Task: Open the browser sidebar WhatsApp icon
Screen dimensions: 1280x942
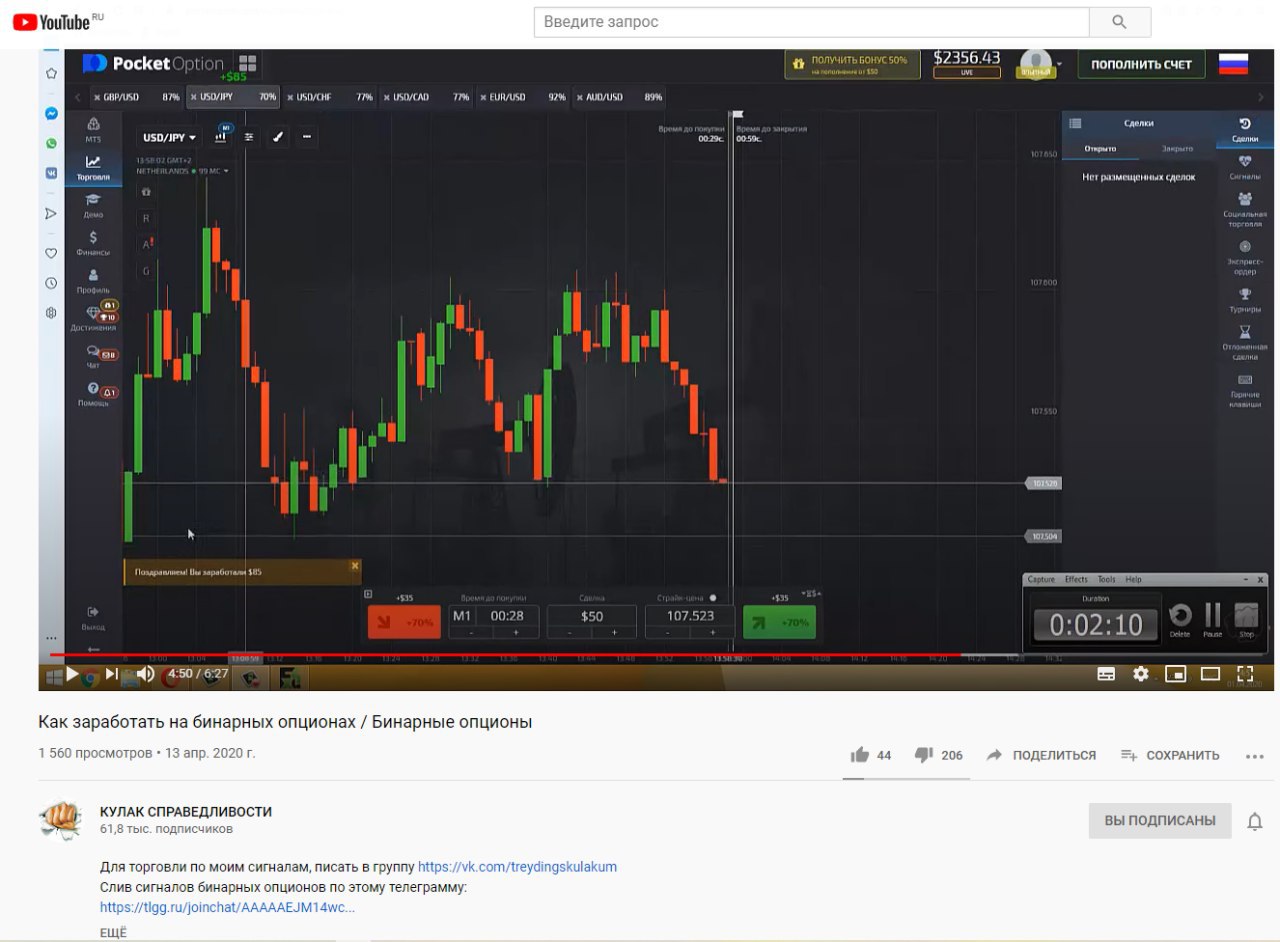Action: pos(51,143)
